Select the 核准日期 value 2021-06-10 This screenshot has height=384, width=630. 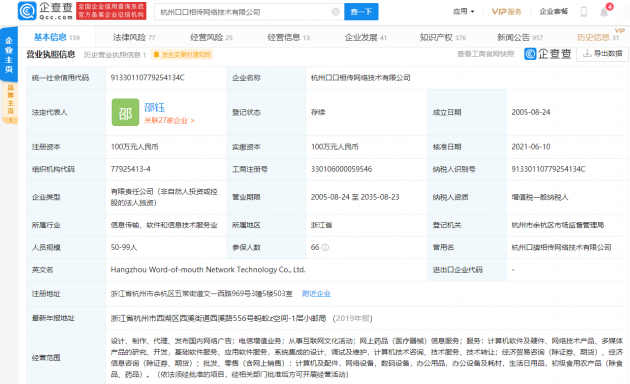point(531,147)
